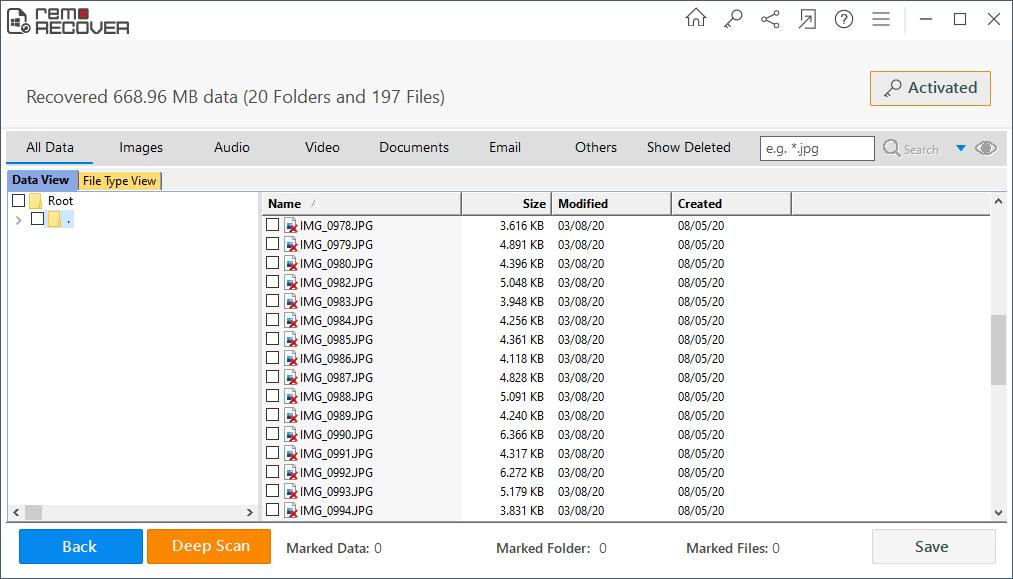1013x579 pixels.
Task: Switch to the Images tab
Action: (x=141, y=147)
